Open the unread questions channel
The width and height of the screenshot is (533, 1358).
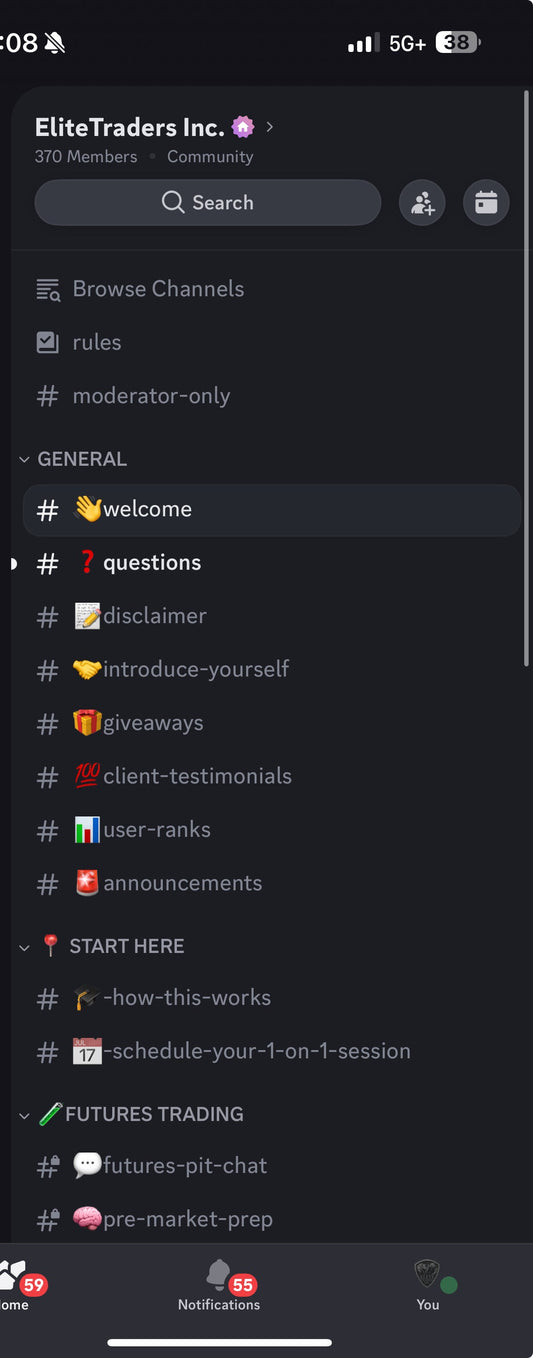click(x=272, y=563)
